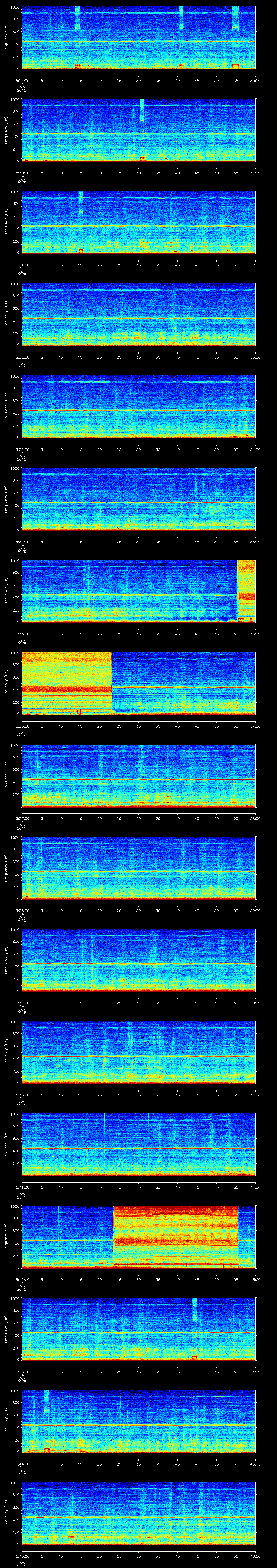Click the orange burst ending the 5:35:00 panel
Screen dimensions: 277x1568
(x=246, y=590)
